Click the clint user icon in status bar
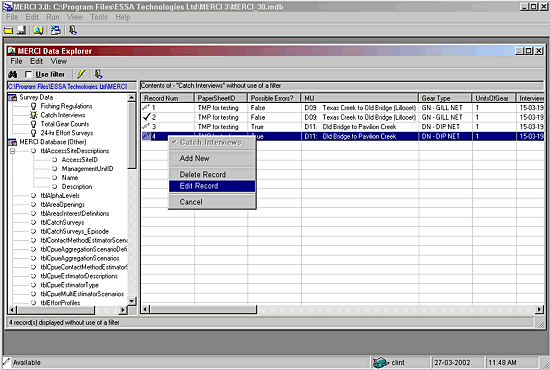 click(380, 362)
